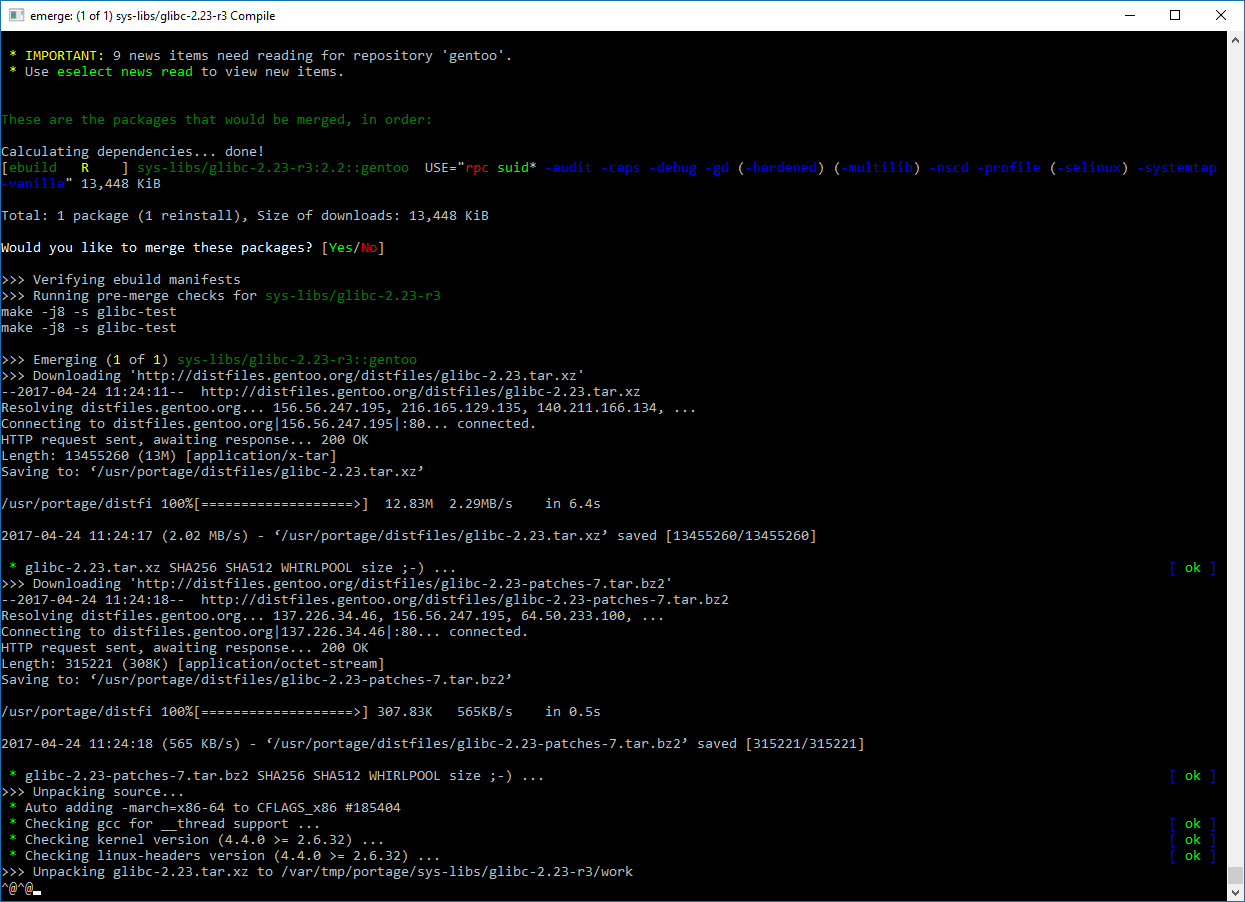Image resolution: width=1245 pixels, height=902 pixels.
Task: Click 'Auto adding -march=x86-64 to CFLAGS_x86' line
Action: [205, 808]
